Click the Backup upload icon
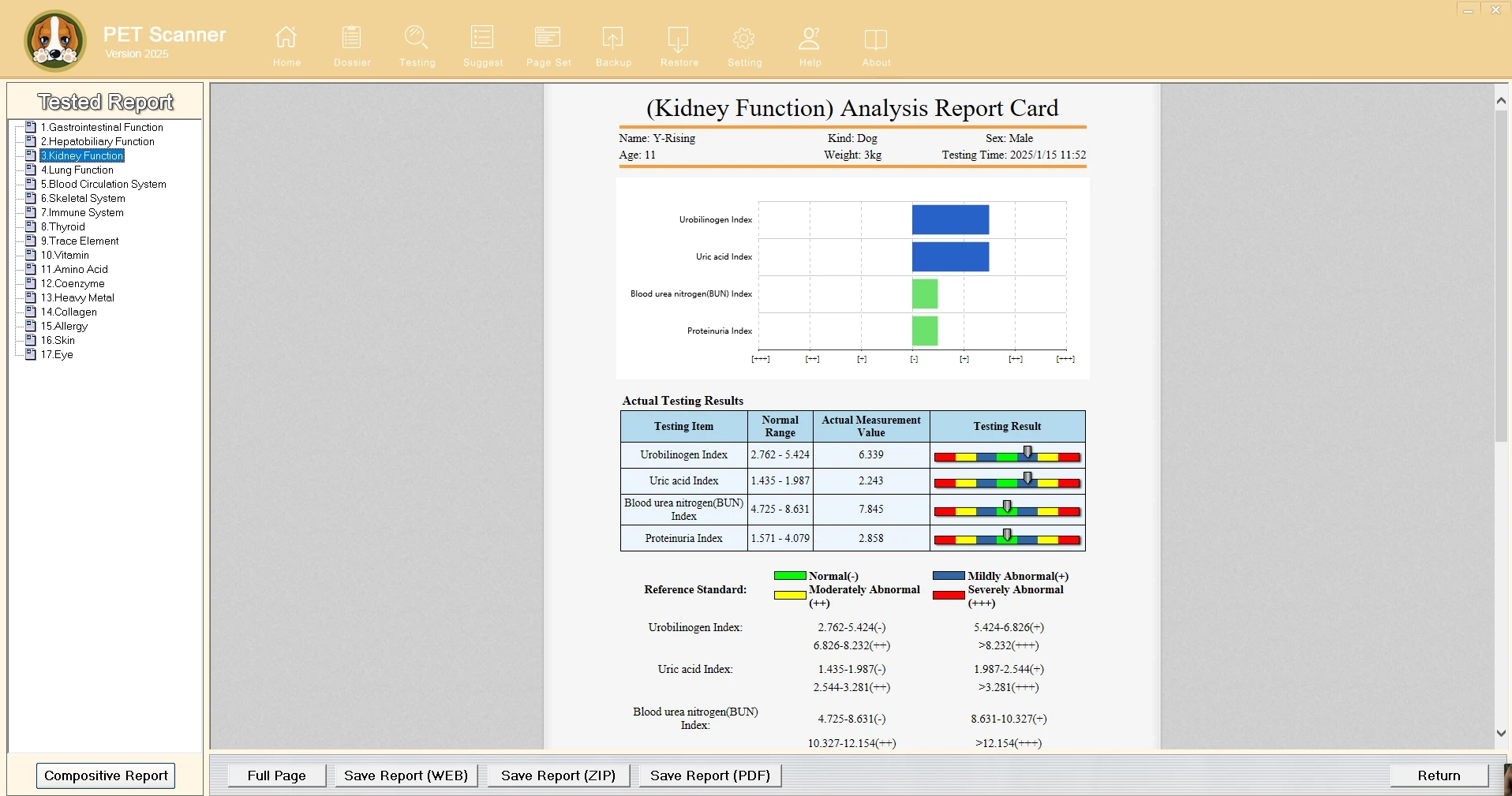The image size is (1512, 796). point(613,38)
